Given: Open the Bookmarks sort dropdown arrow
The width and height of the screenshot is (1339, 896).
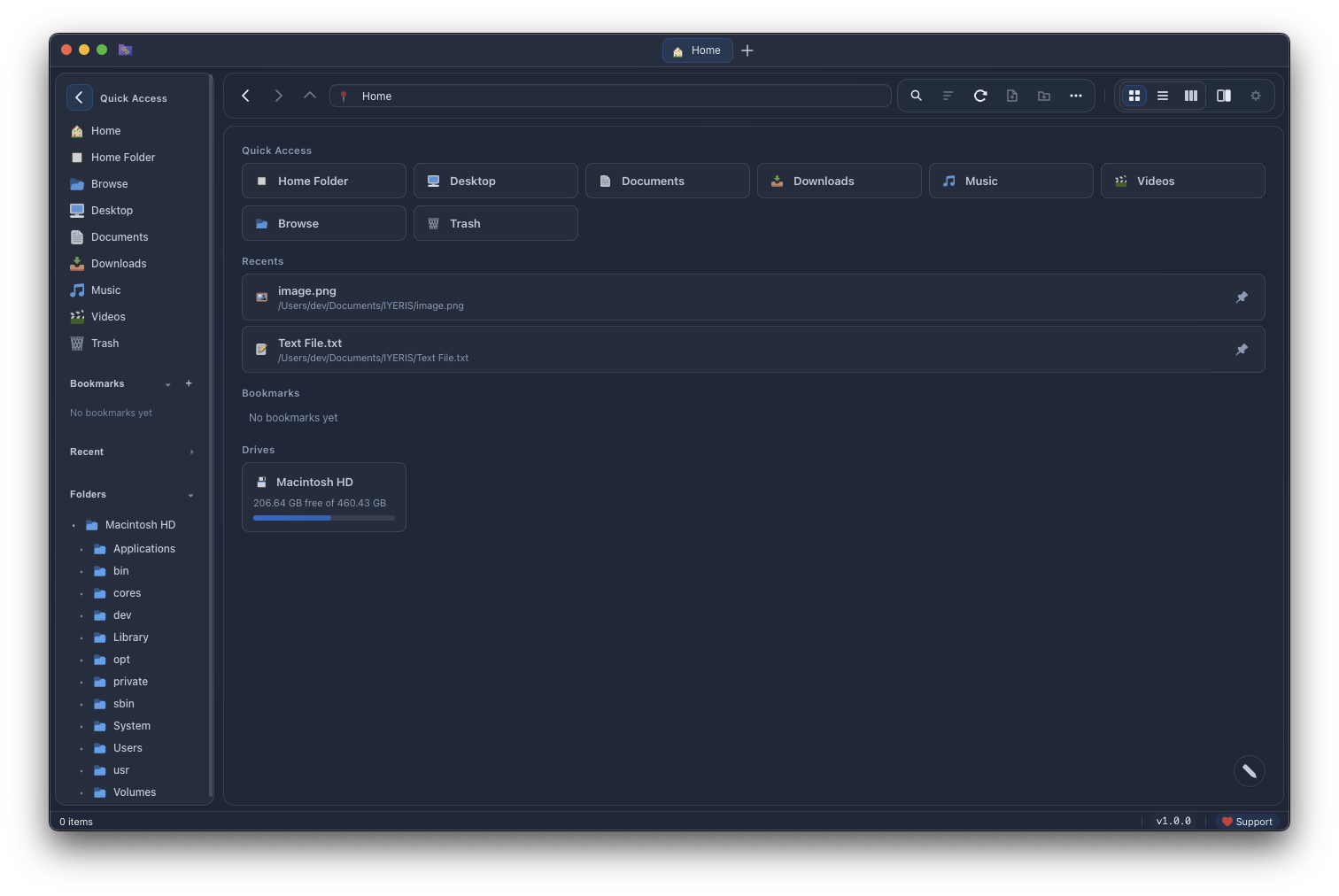Looking at the screenshot, I should tap(167, 384).
